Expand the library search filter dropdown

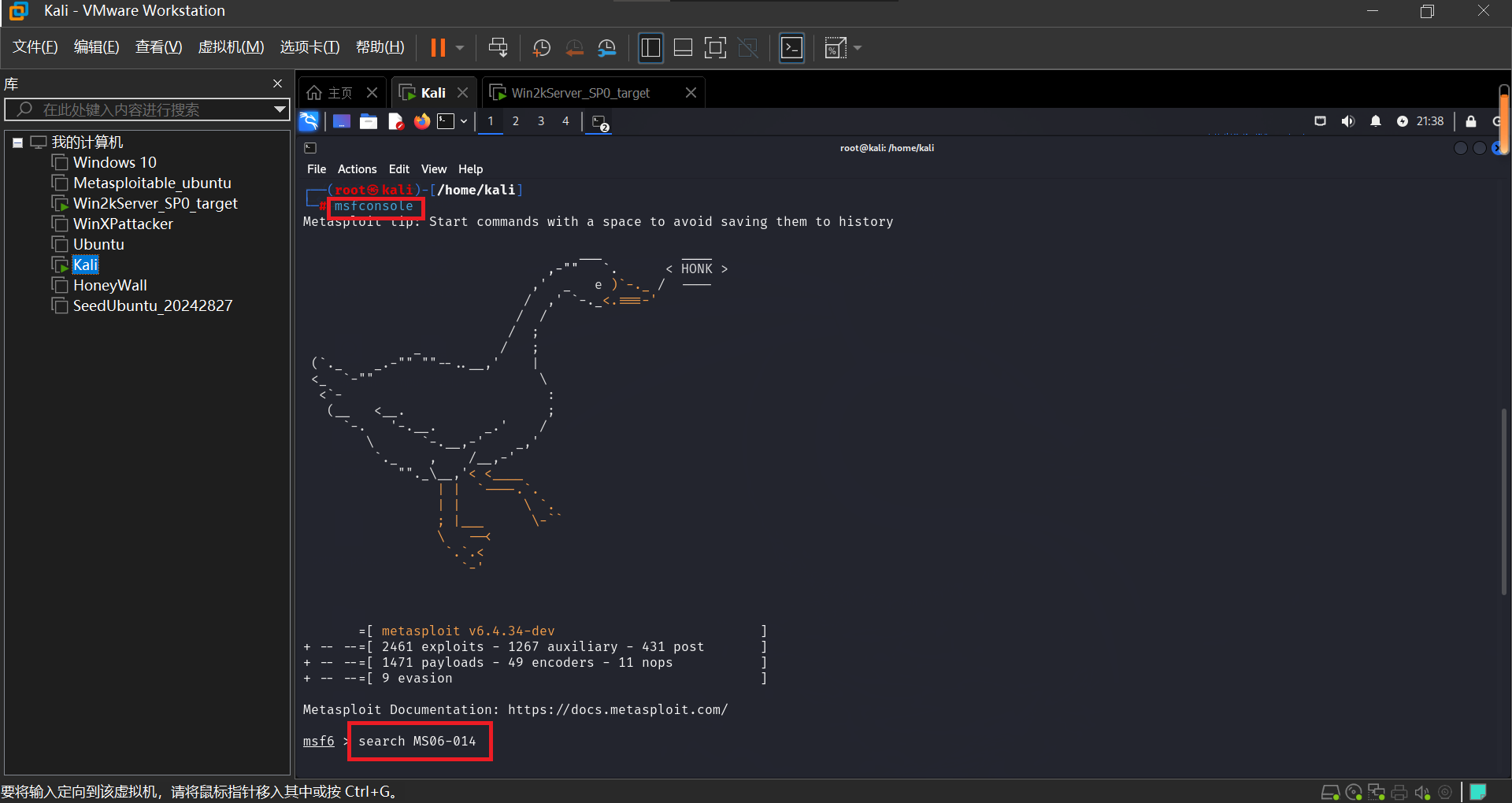point(280,109)
